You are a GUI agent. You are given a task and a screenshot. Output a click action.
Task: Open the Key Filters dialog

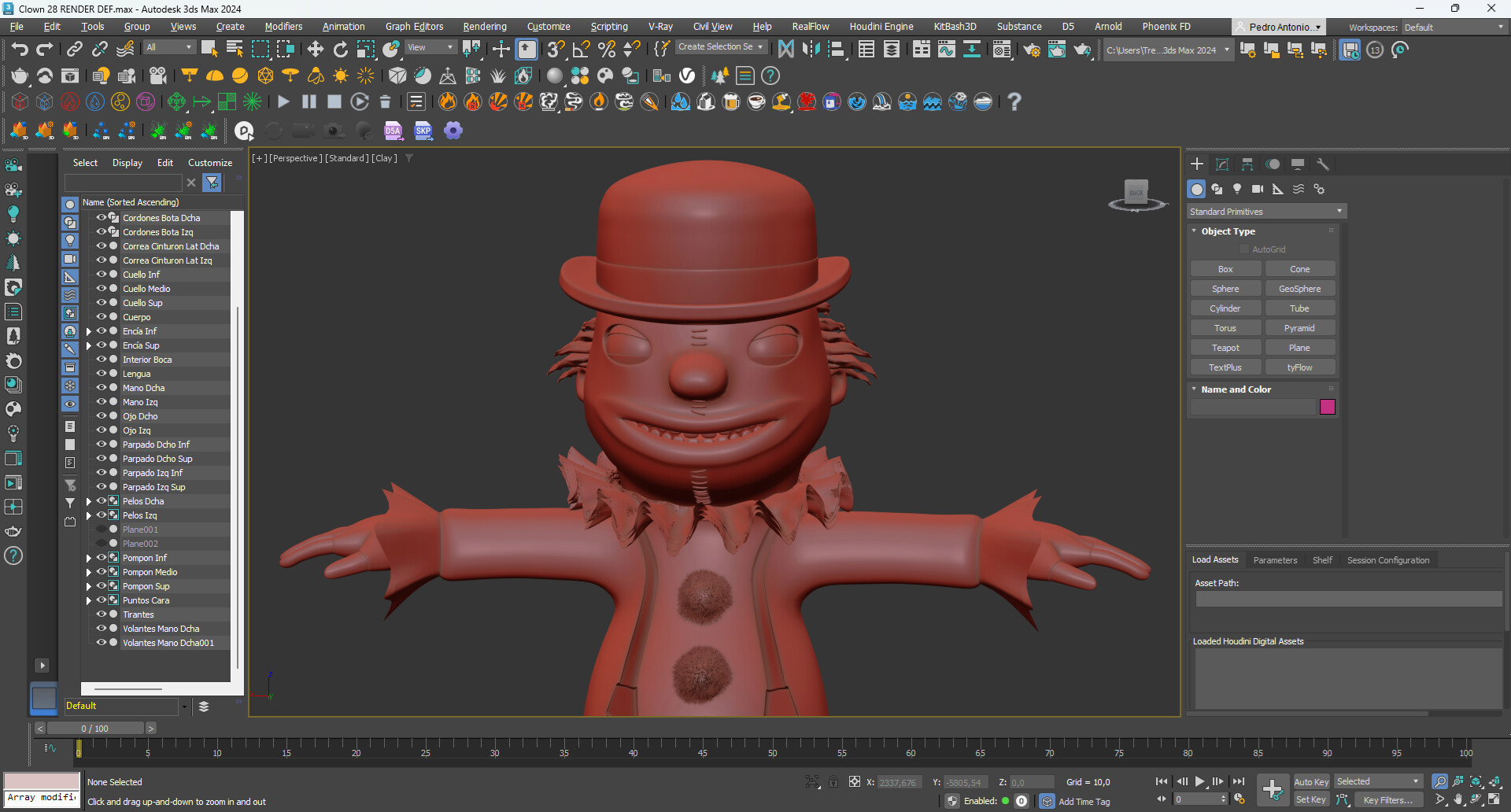1387,799
